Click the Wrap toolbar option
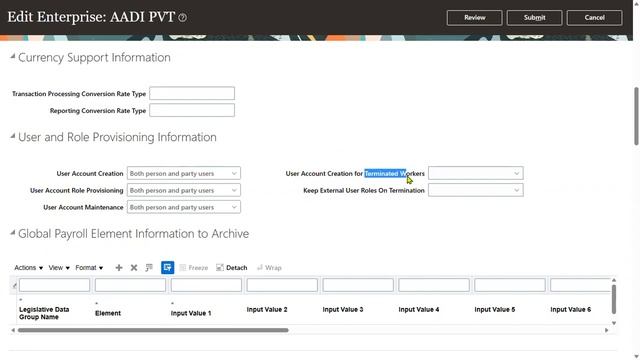The image size is (640, 360). pyautogui.click(x=269, y=268)
